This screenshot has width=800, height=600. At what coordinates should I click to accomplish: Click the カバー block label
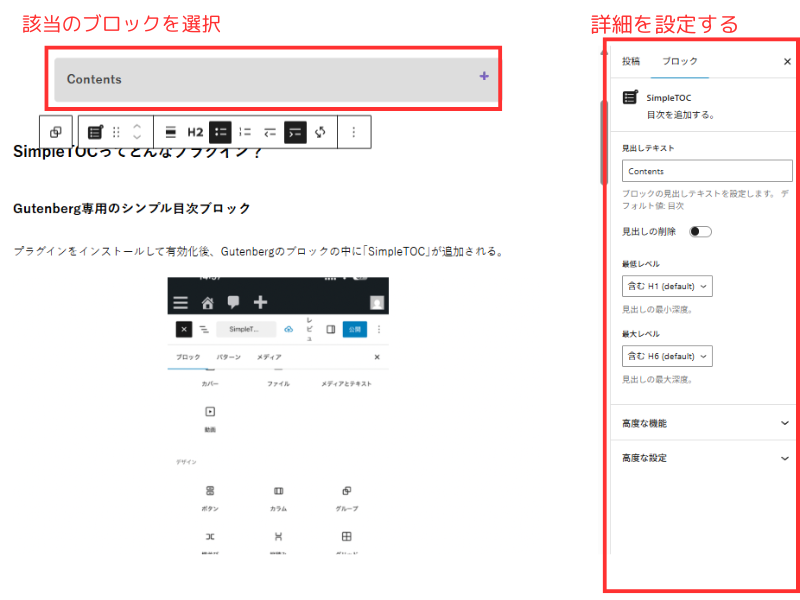pyautogui.click(x=210, y=384)
